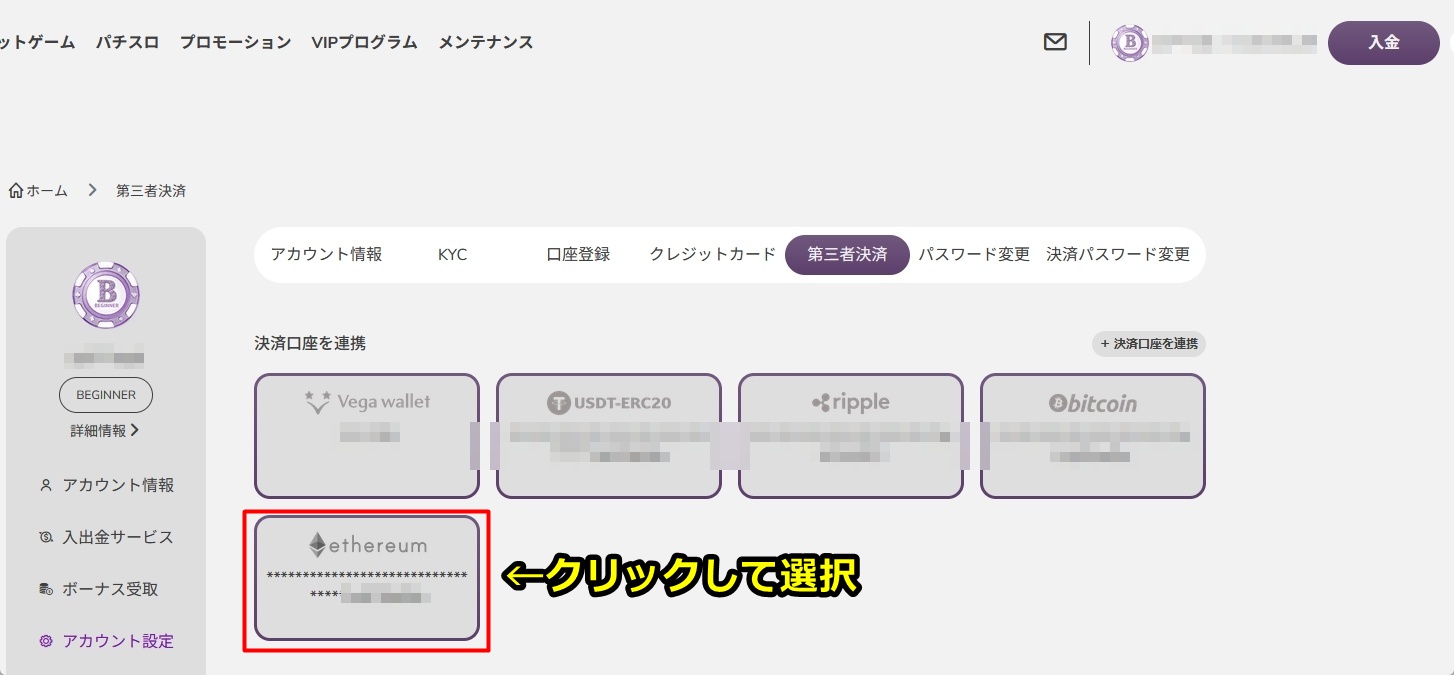
Task: Select the ripple card
Action: pos(851,436)
